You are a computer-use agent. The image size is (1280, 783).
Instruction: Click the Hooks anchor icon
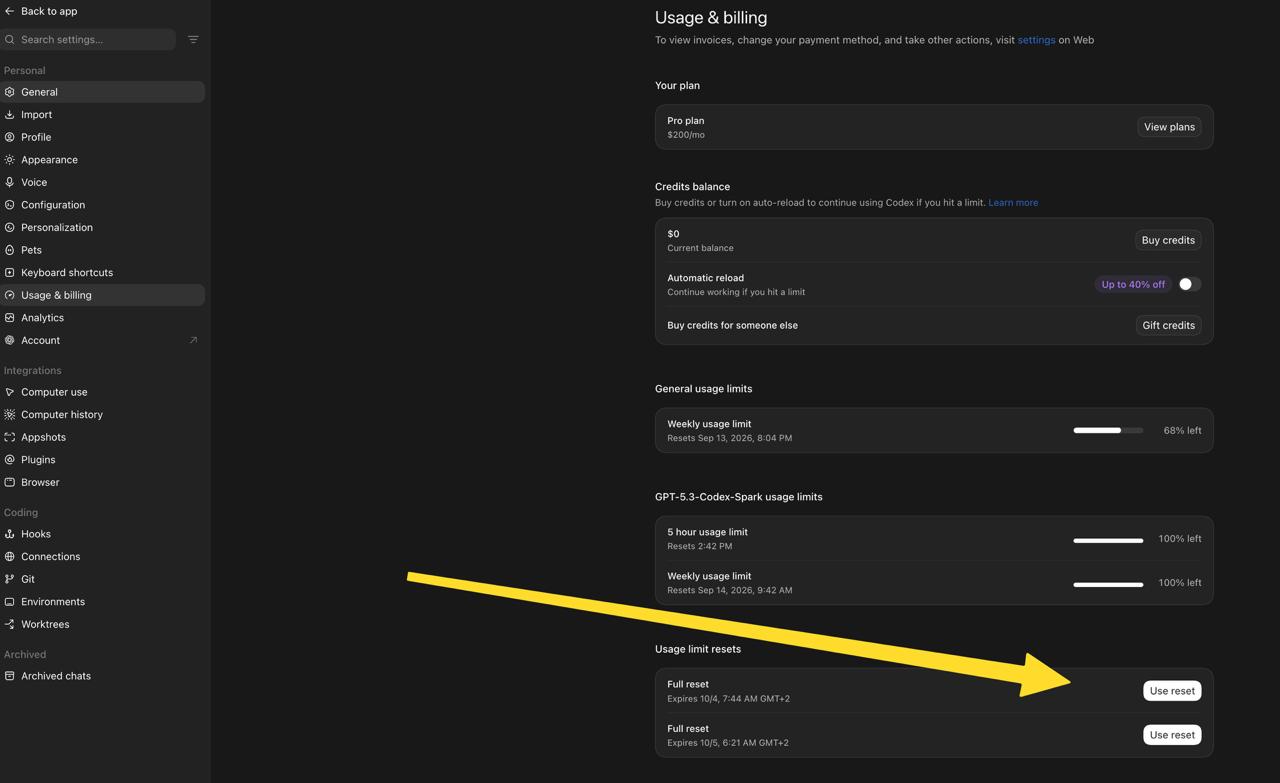[10, 534]
